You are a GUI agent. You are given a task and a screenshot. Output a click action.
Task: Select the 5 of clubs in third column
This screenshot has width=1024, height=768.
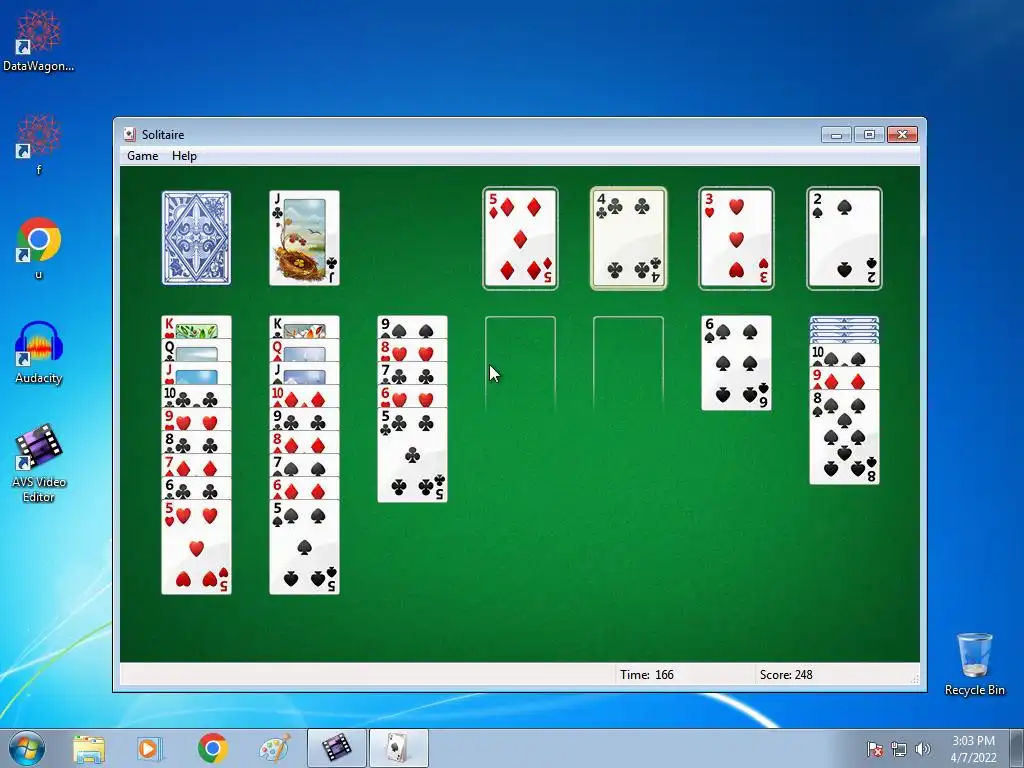coord(412,455)
